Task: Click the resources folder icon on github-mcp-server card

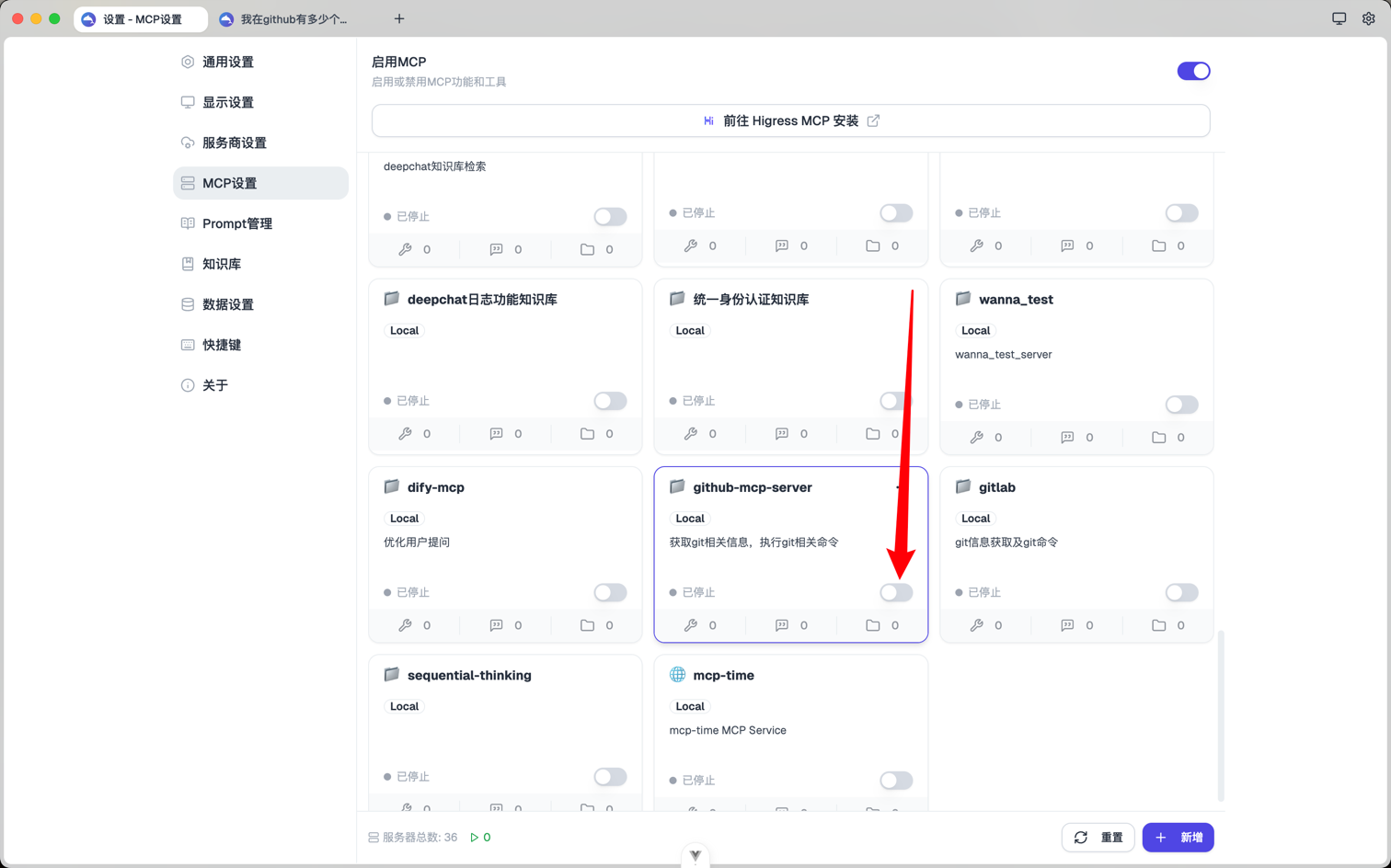Action: coord(873,625)
